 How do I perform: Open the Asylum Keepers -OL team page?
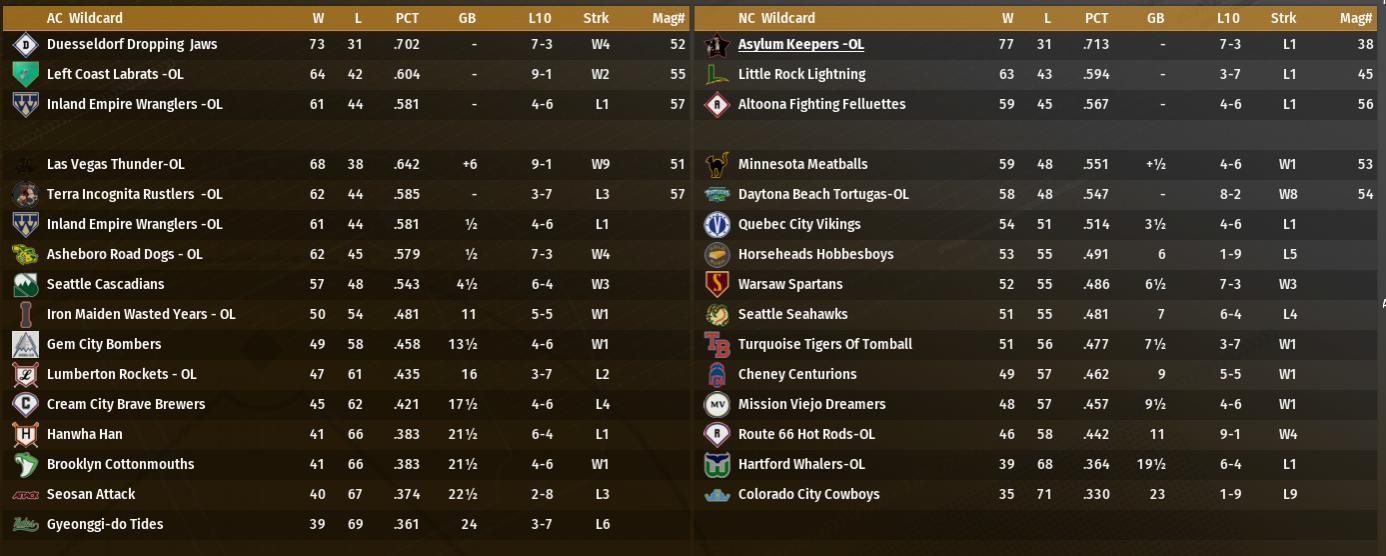(x=800, y=44)
